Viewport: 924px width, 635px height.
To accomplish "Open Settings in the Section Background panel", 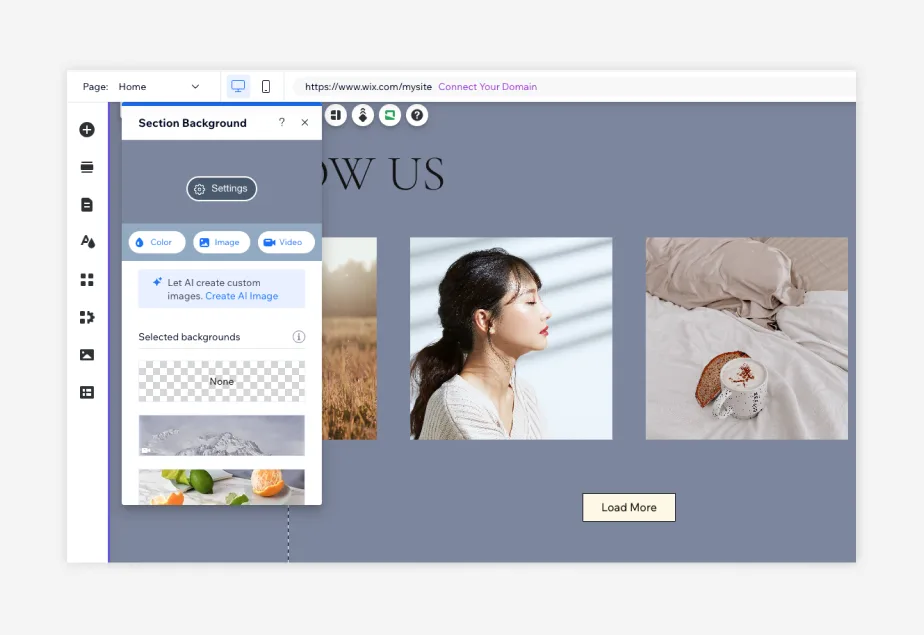I will click(x=221, y=188).
